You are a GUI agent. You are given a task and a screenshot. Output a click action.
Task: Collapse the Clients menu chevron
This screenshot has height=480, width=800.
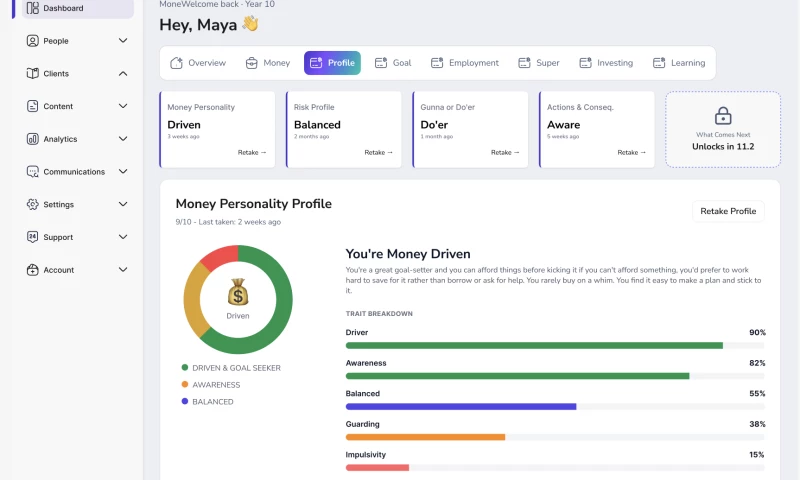click(123, 73)
